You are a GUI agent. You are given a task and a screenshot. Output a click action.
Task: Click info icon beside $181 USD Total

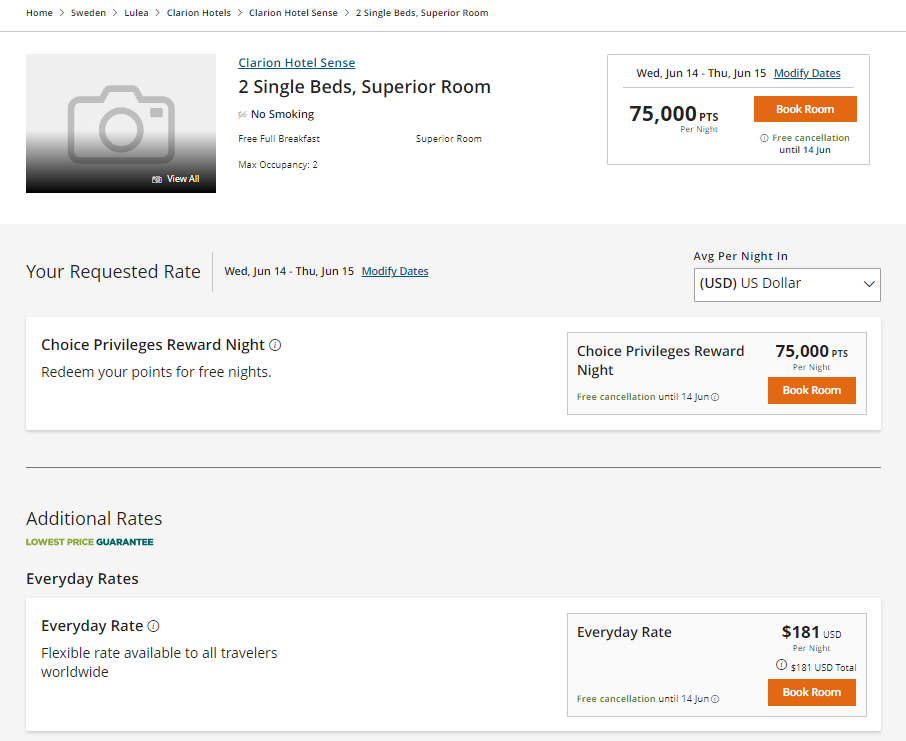point(781,665)
